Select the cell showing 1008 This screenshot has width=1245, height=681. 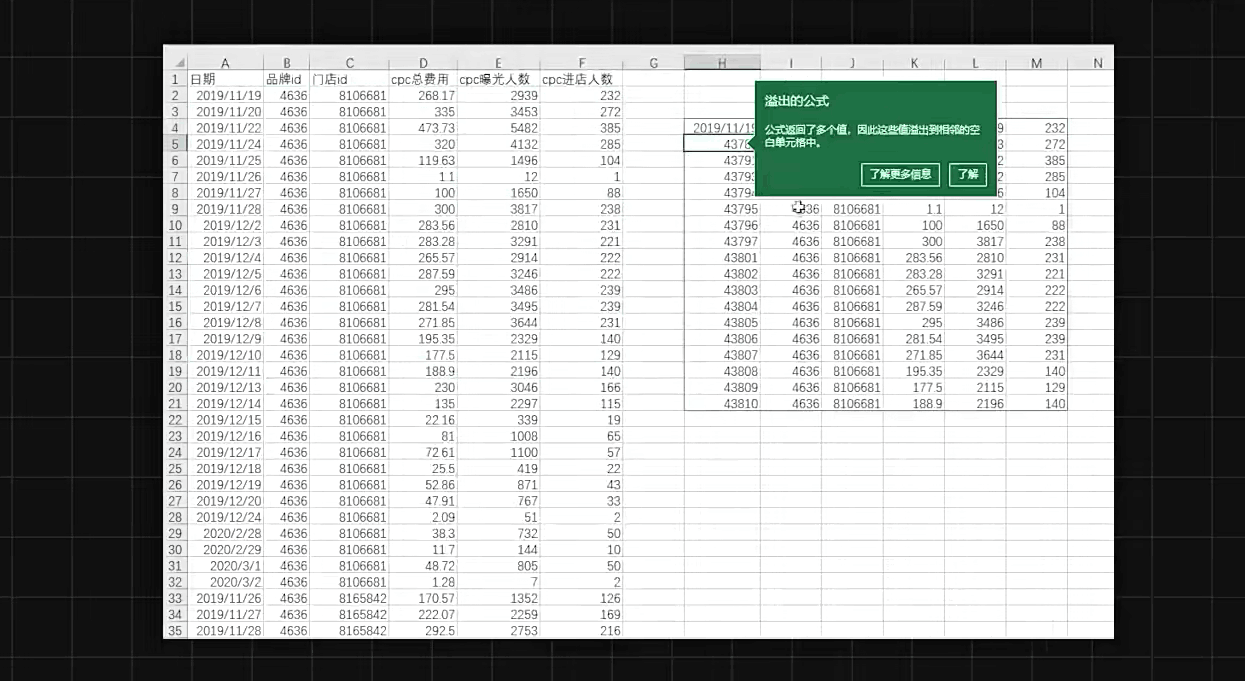[x=498, y=436]
